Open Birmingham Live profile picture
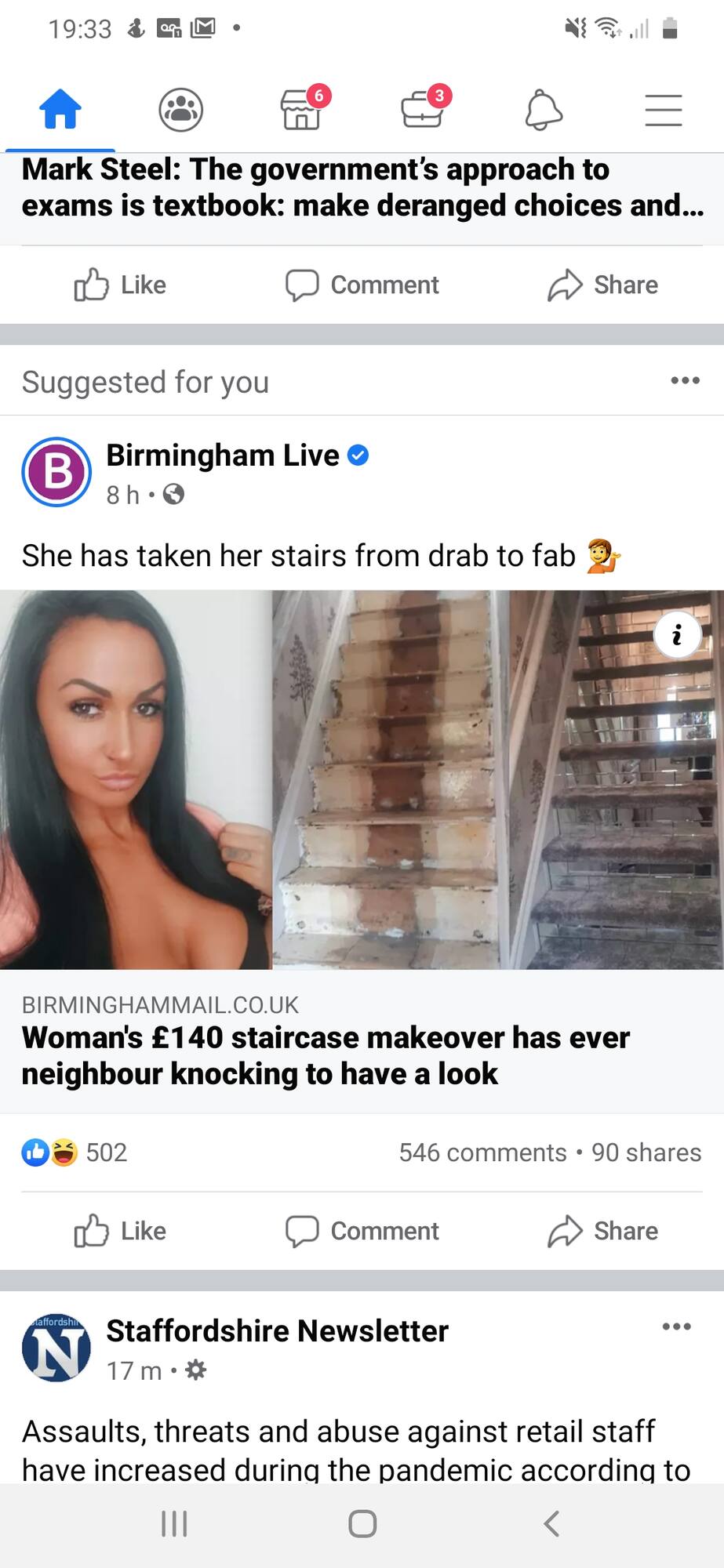 [x=56, y=472]
